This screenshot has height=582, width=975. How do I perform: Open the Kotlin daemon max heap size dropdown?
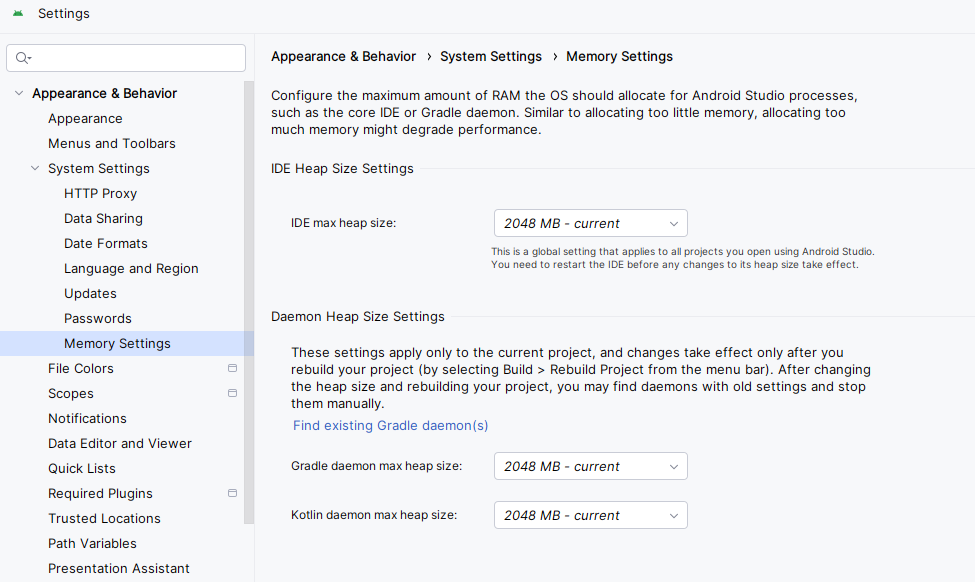tap(591, 515)
